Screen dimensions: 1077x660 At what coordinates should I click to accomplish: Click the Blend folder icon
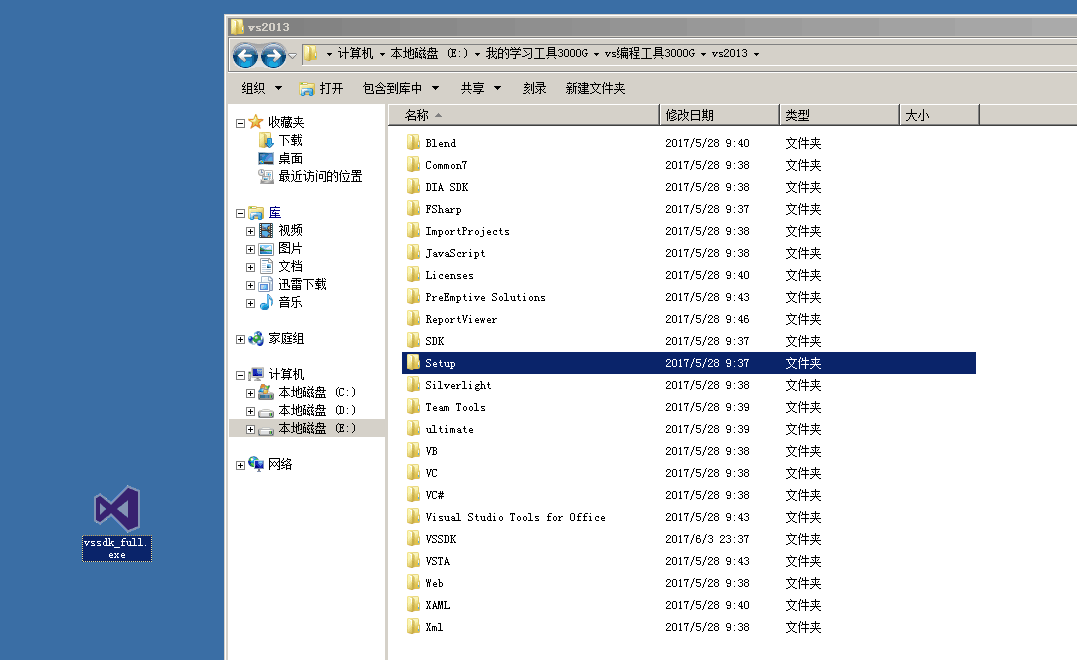point(413,142)
